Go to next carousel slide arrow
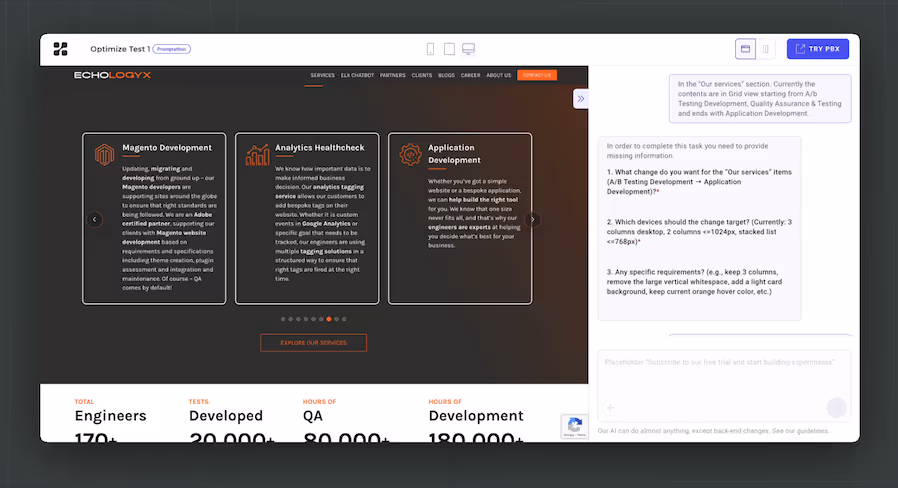898x488 pixels. (x=533, y=219)
